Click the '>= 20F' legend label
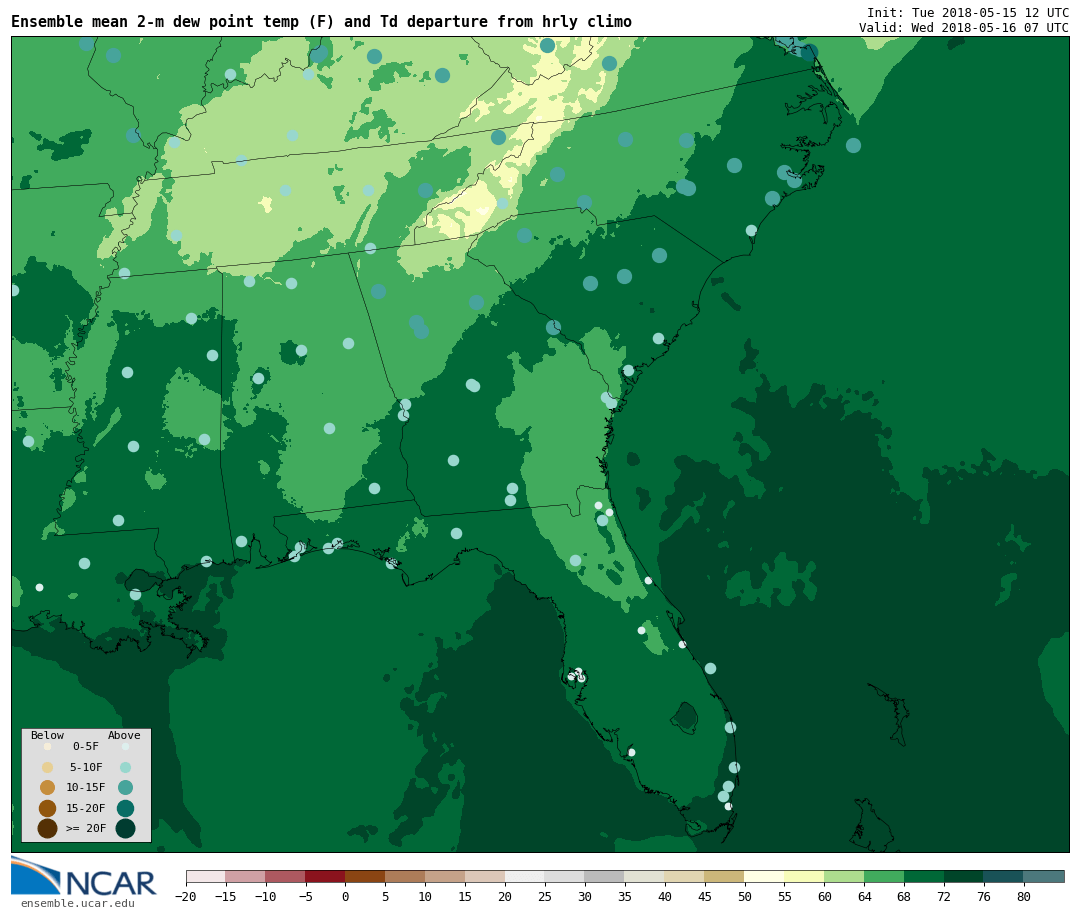1080x915 pixels. pos(86,828)
